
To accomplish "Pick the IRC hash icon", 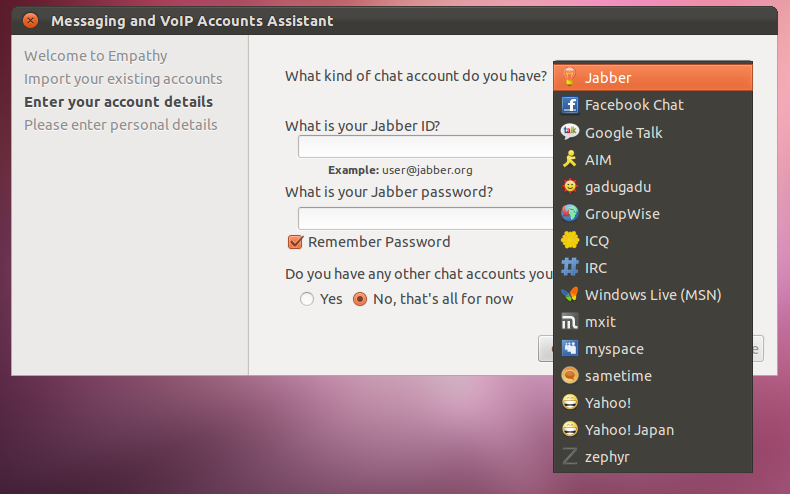I will point(570,267).
